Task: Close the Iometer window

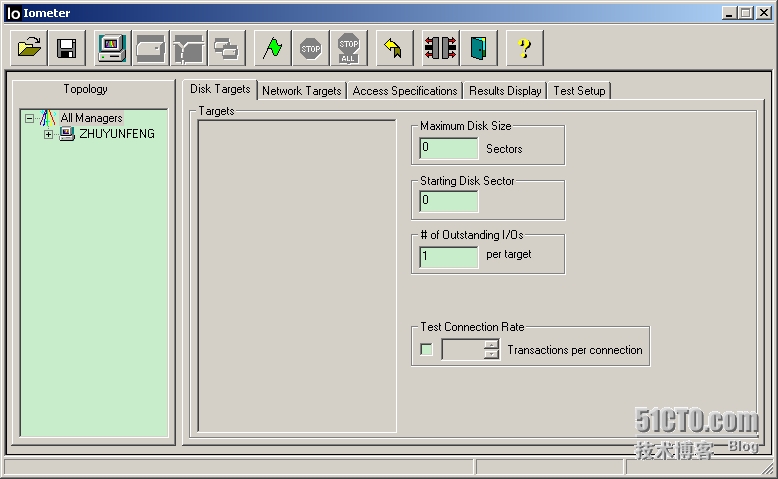Action: click(764, 13)
